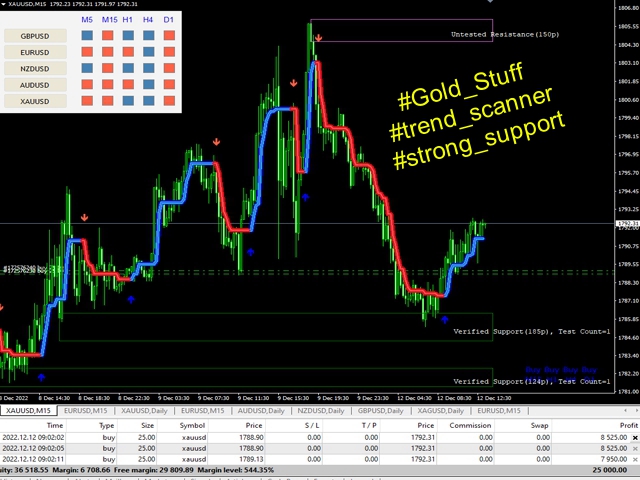Click the D1 timeframe column header
Image resolution: width=640 pixels, height=480 pixels.
coord(169,20)
